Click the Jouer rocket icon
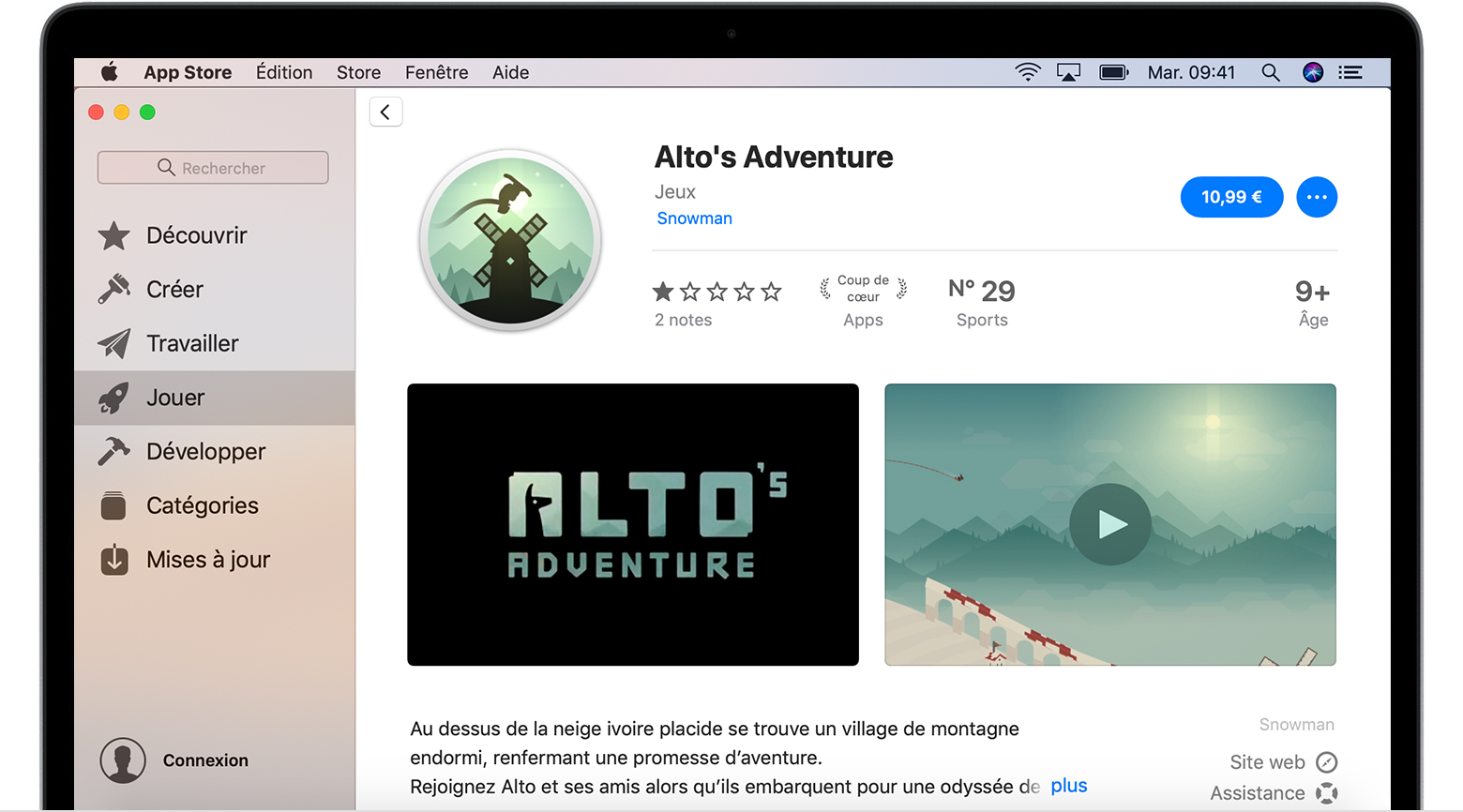The width and height of the screenshot is (1463, 812). (114, 398)
